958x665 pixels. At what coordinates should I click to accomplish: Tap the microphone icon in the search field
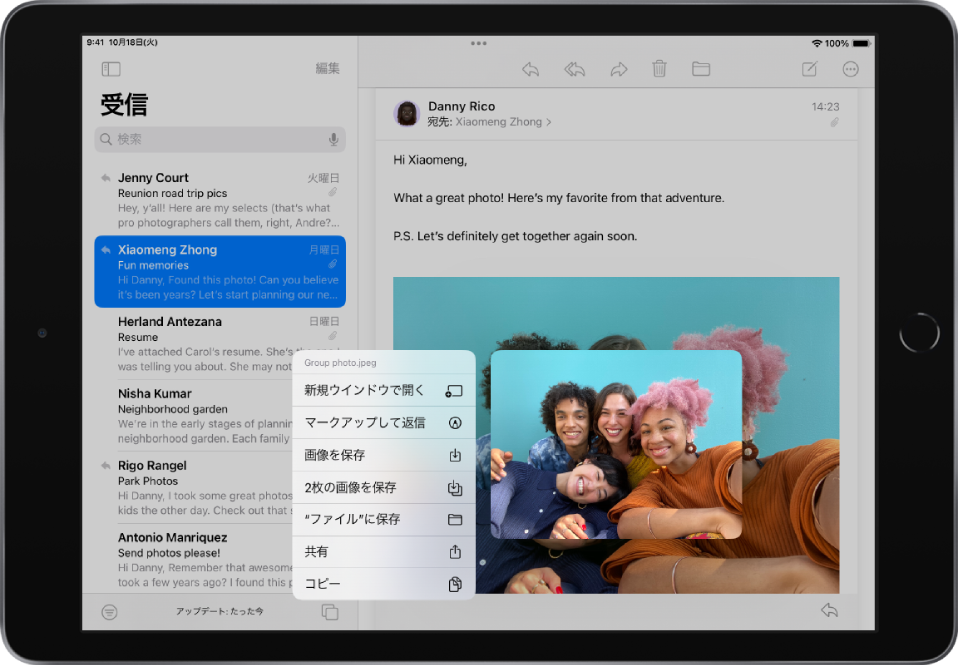click(x=332, y=139)
